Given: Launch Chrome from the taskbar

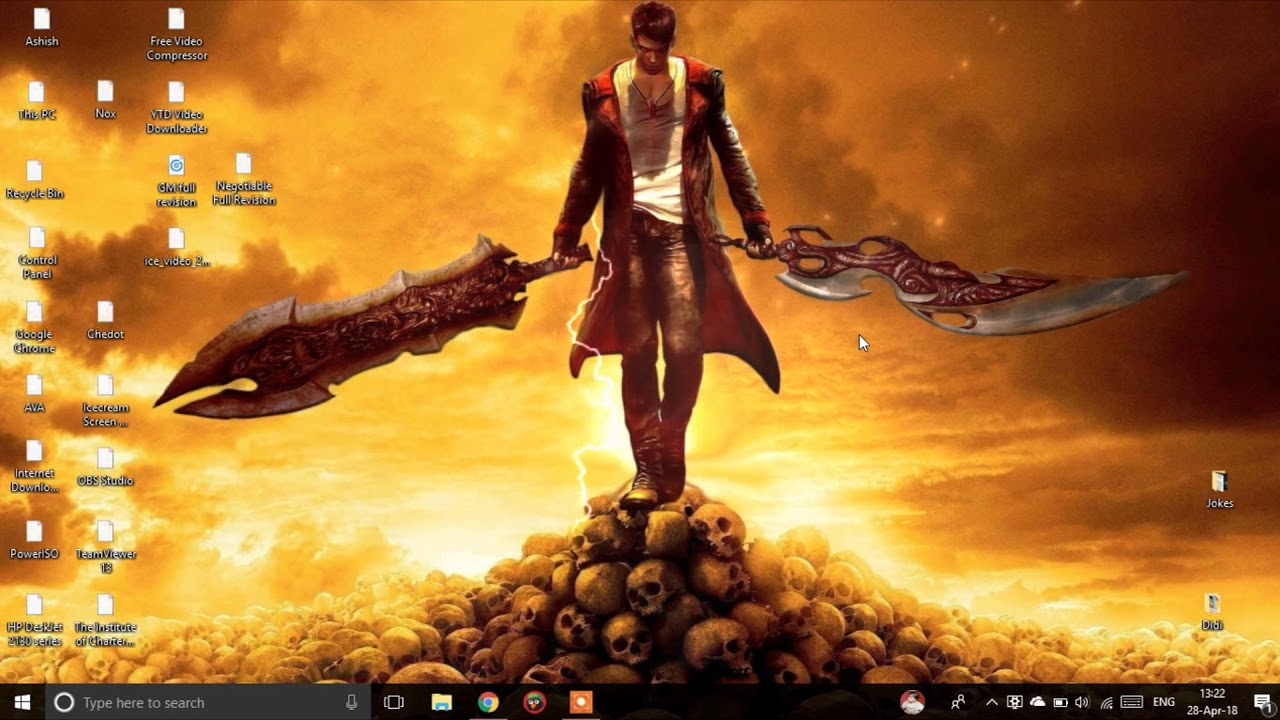Looking at the screenshot, I should click(x=488, y=702).
